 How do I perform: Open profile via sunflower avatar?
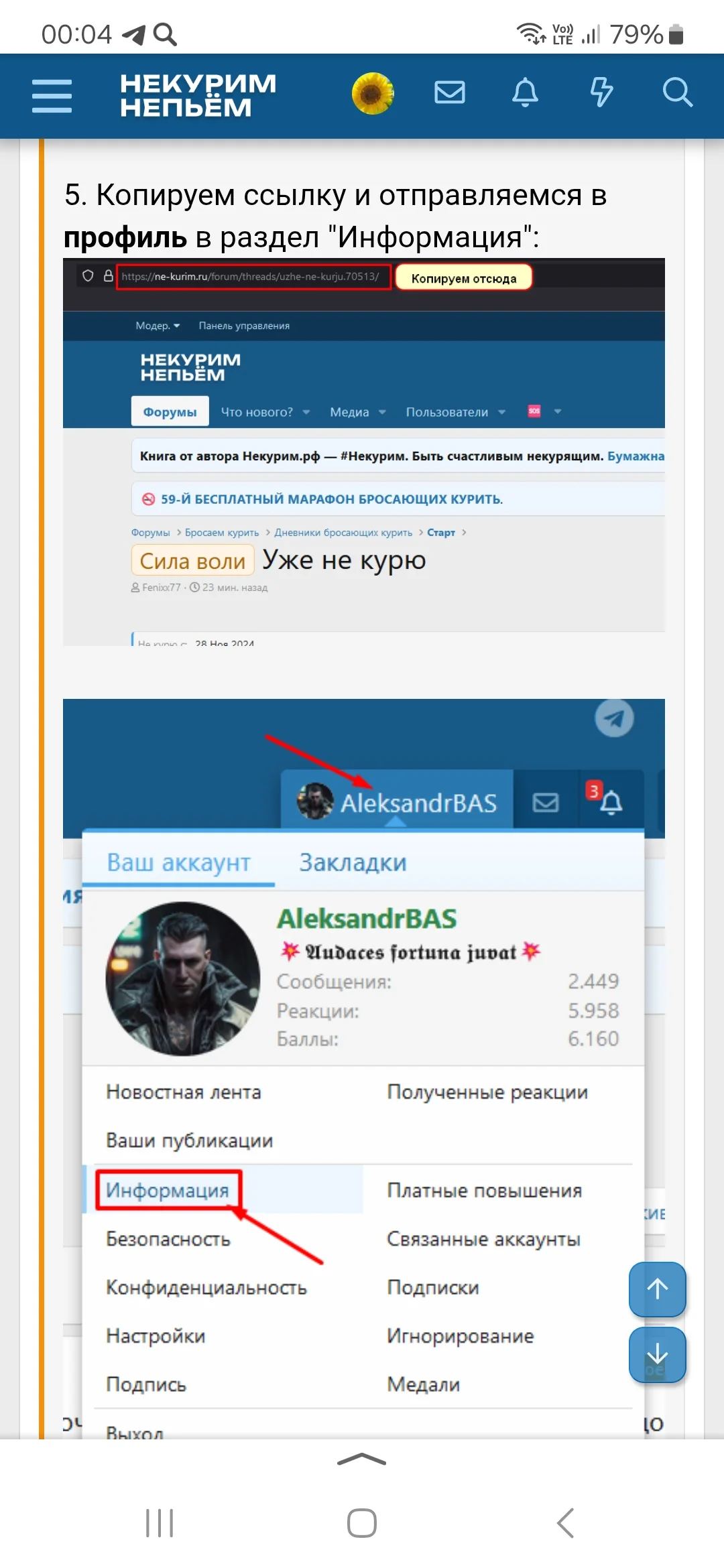pyautogui.click(x=373, y=93)
